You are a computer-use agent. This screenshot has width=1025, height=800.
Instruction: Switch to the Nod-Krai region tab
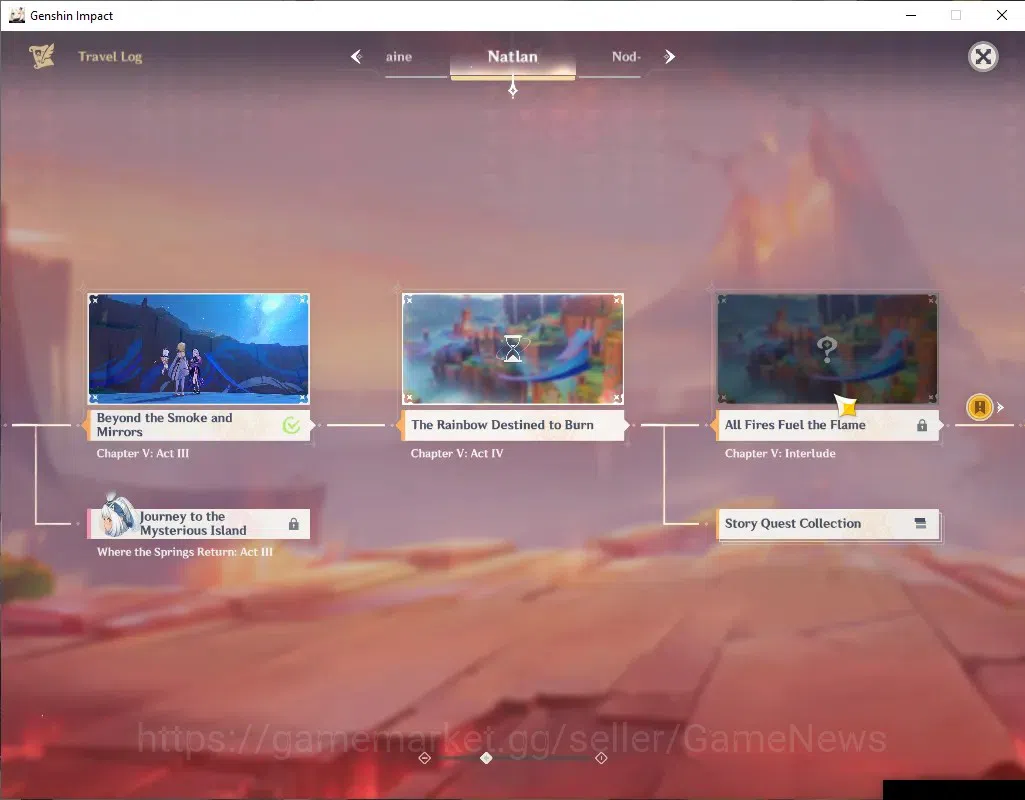626,57
